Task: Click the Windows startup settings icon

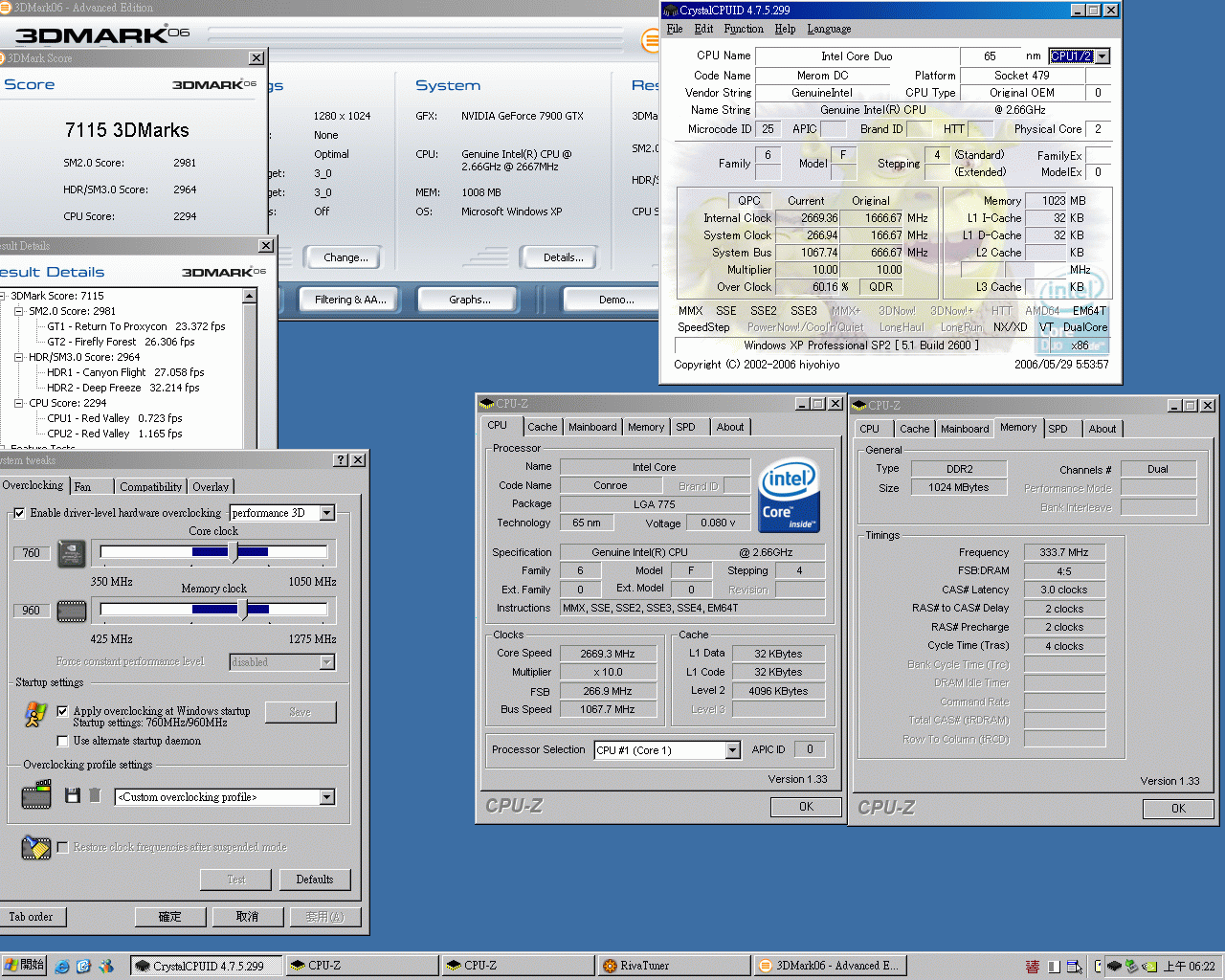Action: (x=35, y=714)
